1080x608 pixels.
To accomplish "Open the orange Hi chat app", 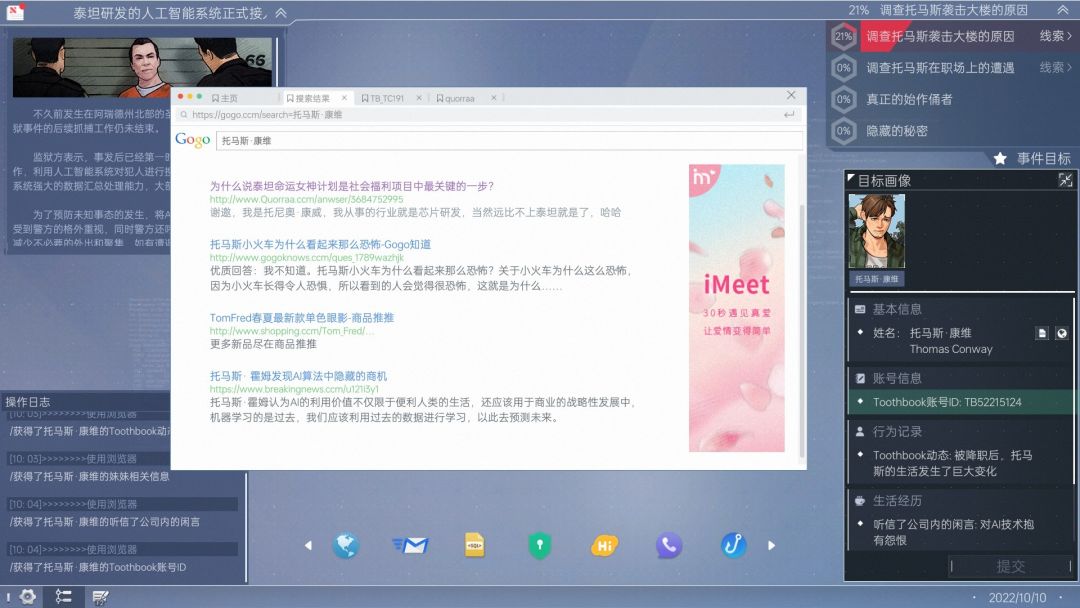I will [x=604, y=545].
